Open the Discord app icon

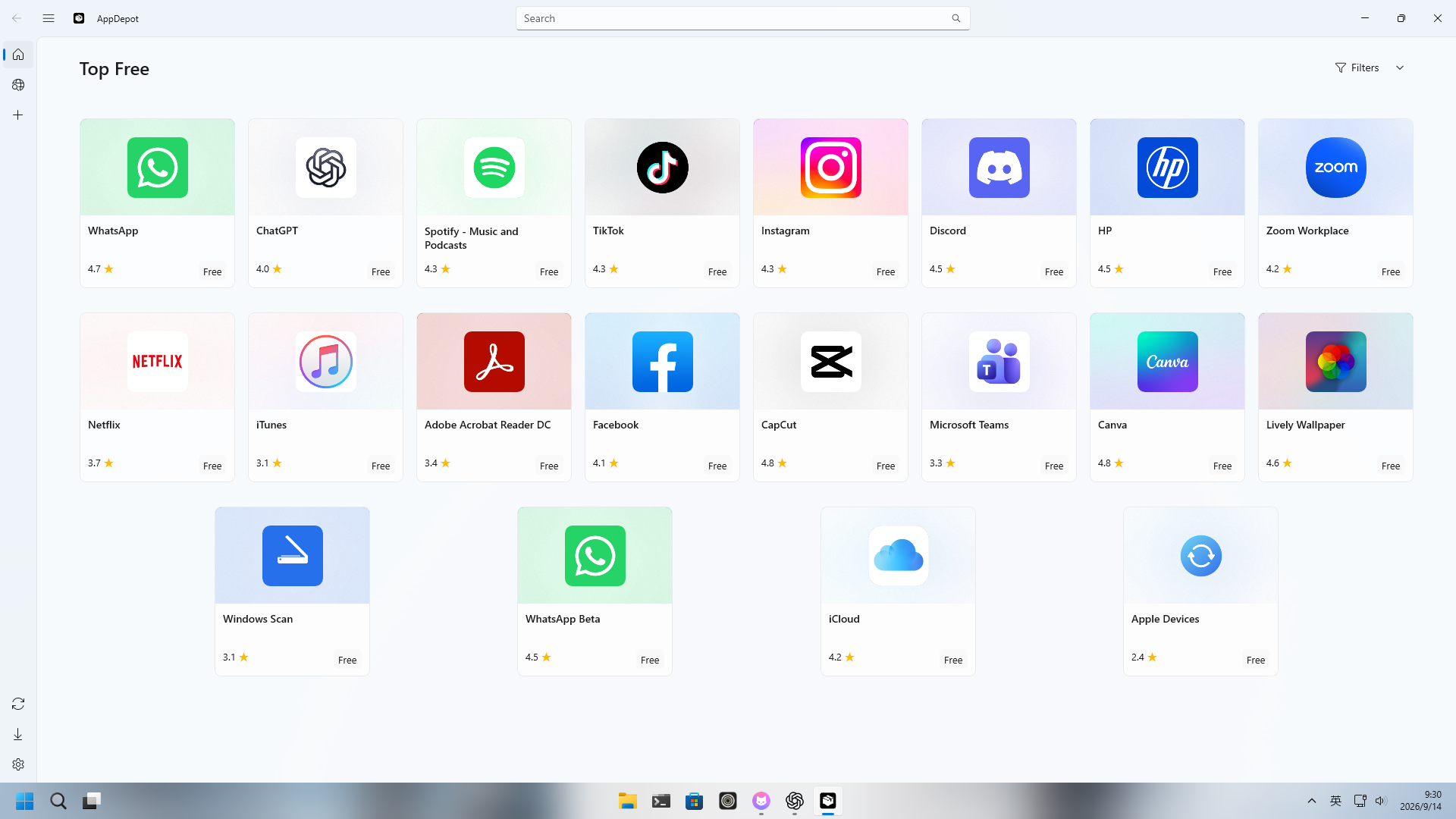[999, 168]
